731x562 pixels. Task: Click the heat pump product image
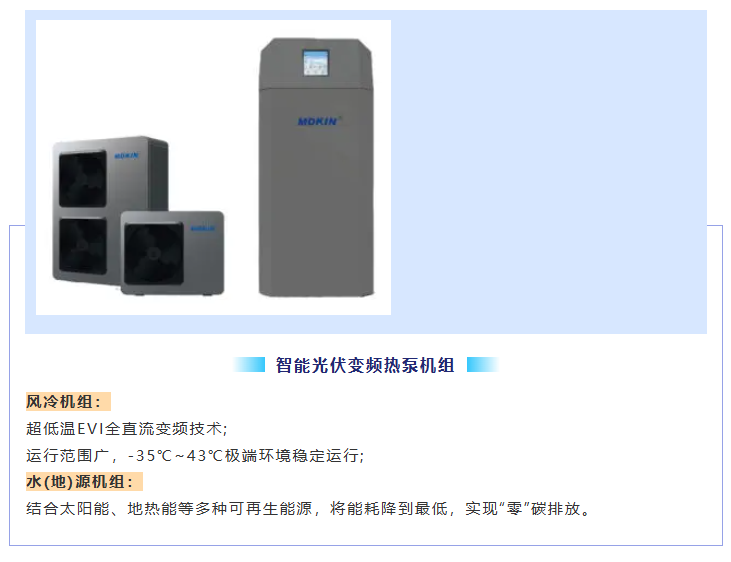point(214,167)
